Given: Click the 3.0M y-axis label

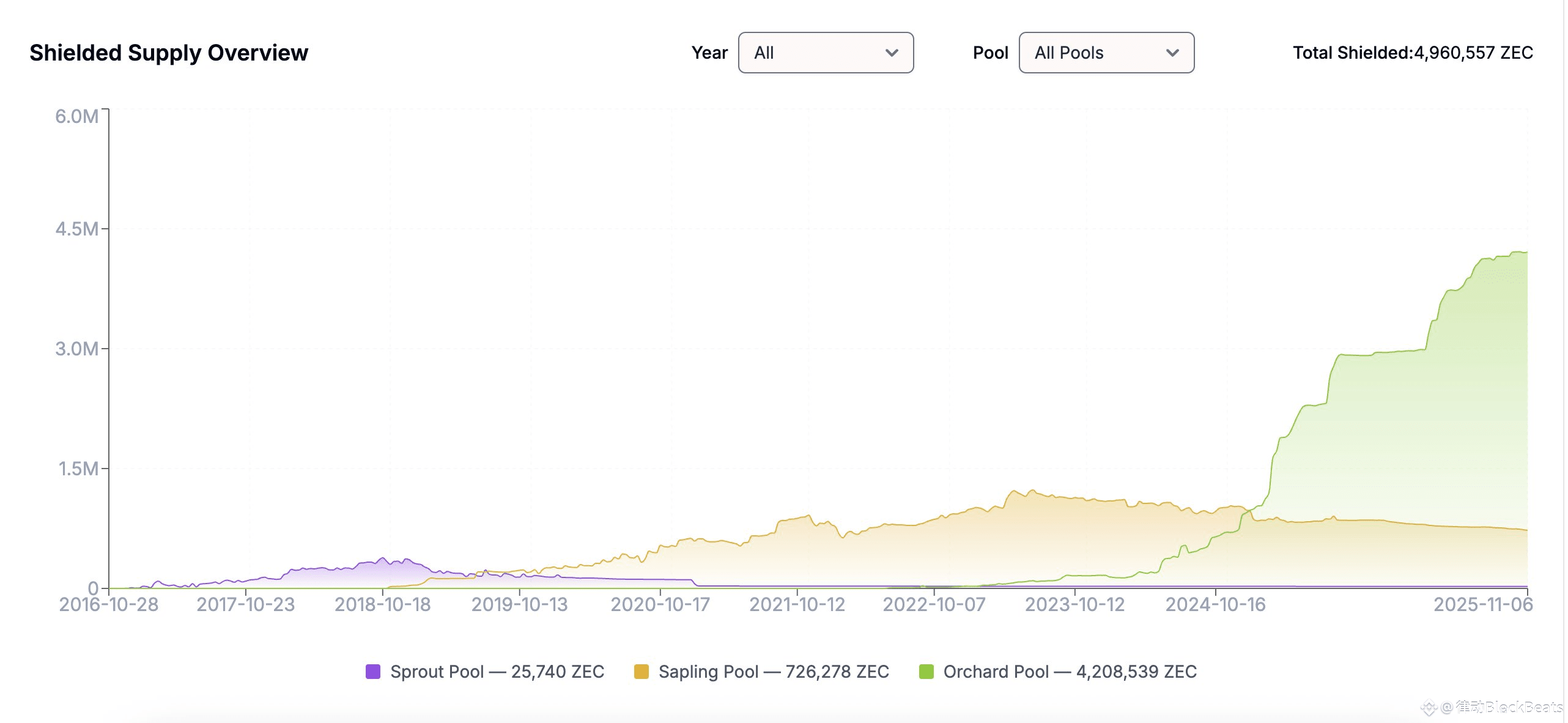Looking at the screenshot, I should click(x=76, y=349).
